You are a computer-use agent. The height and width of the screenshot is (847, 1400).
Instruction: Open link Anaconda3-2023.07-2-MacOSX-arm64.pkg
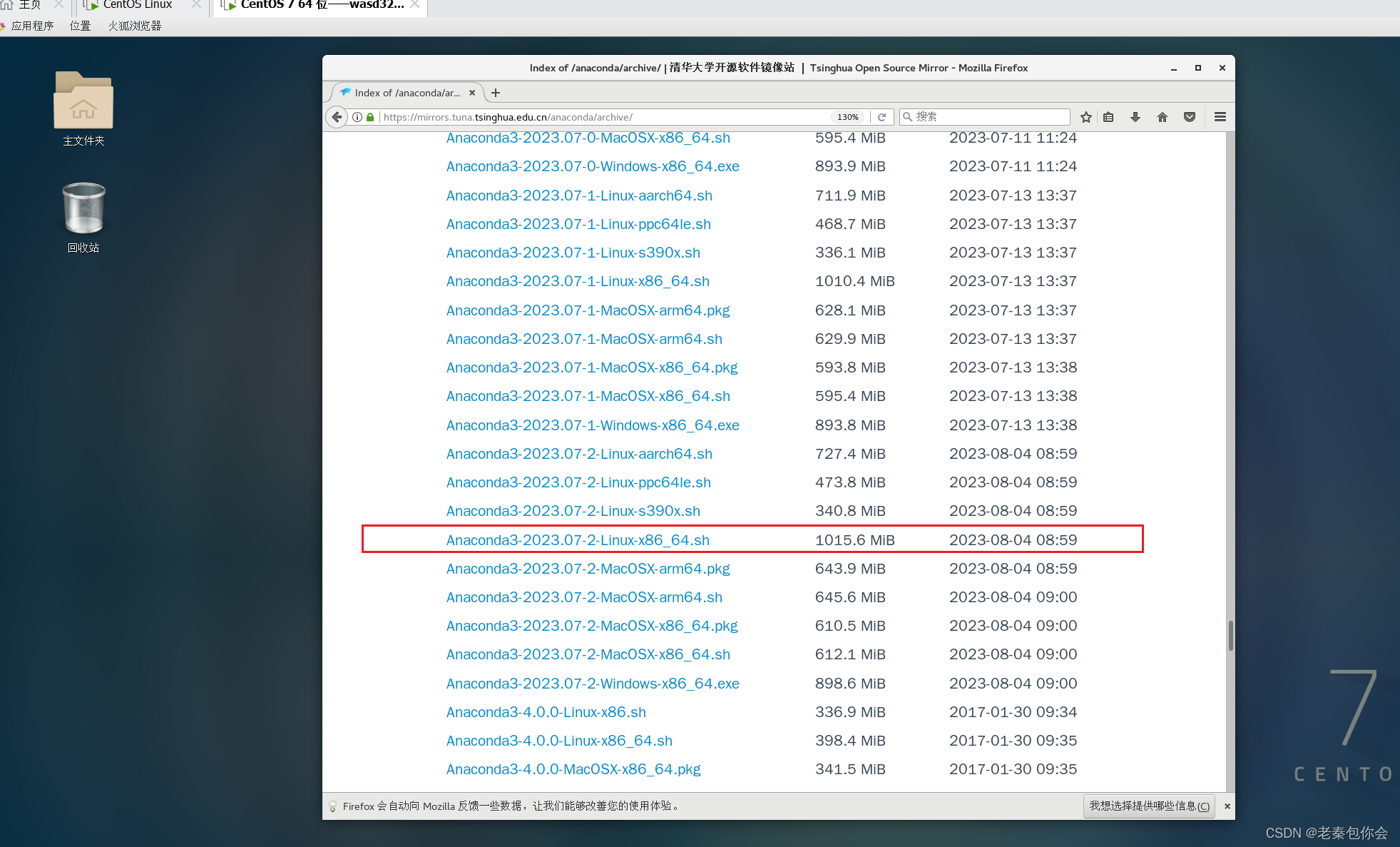click(x=588, y=569)
